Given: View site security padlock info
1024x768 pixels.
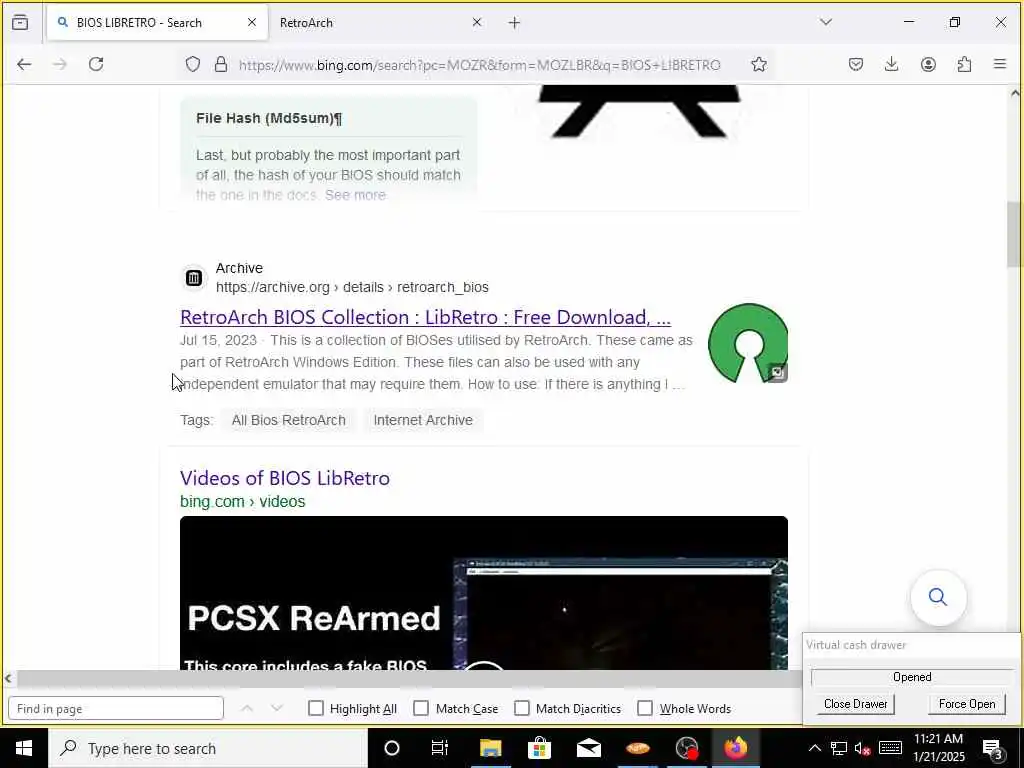Looking at the screenshot, I should 221,64.
